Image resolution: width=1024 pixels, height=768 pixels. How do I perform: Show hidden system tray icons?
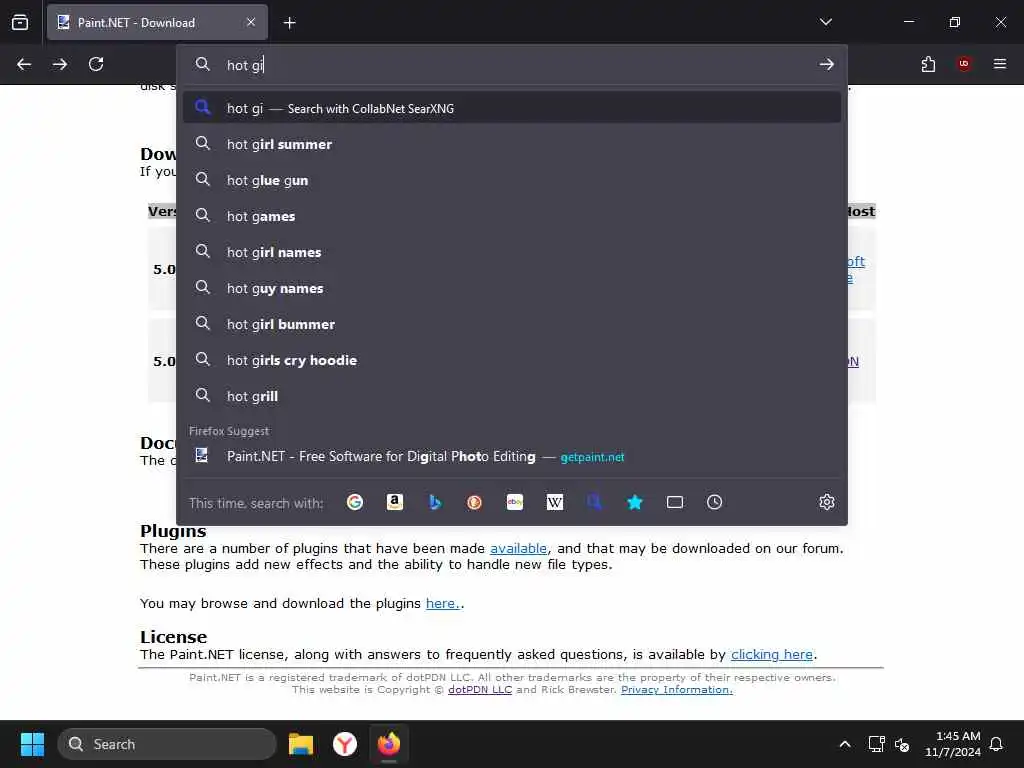(x=844, y=744)
